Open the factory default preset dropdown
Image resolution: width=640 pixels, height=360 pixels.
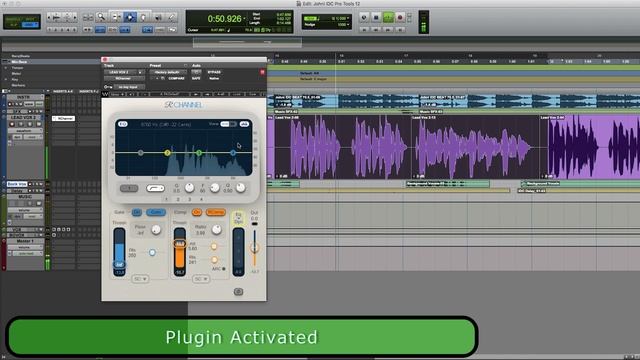click(x=168, y=72)
